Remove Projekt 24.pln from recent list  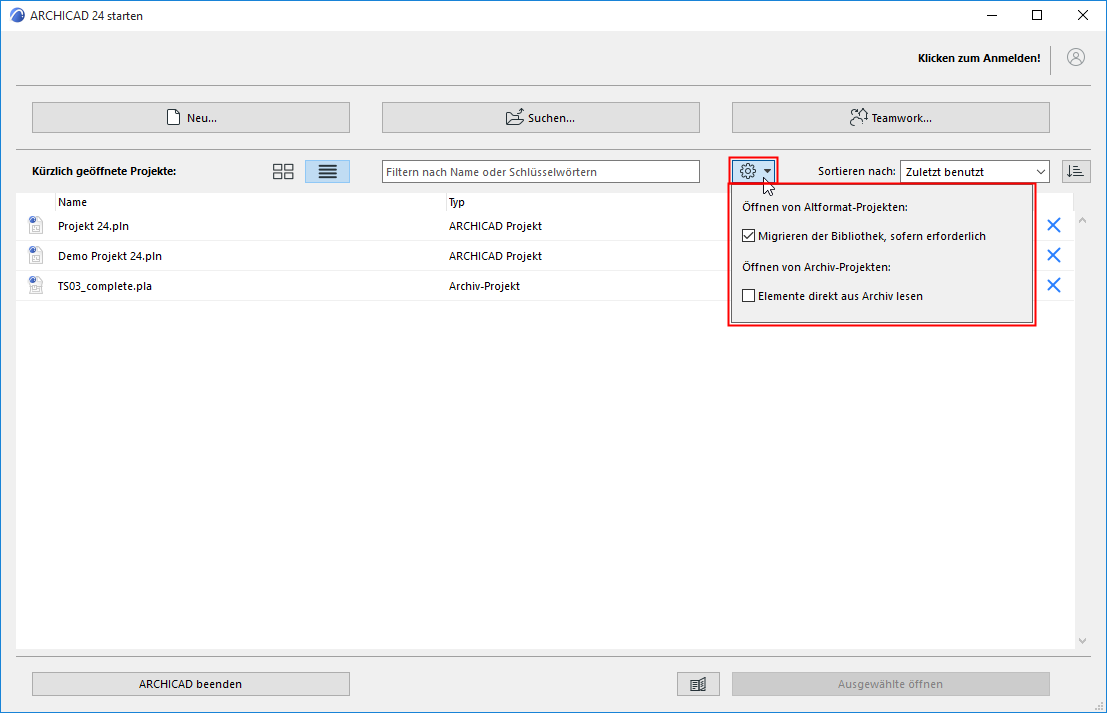(1053, 225)
